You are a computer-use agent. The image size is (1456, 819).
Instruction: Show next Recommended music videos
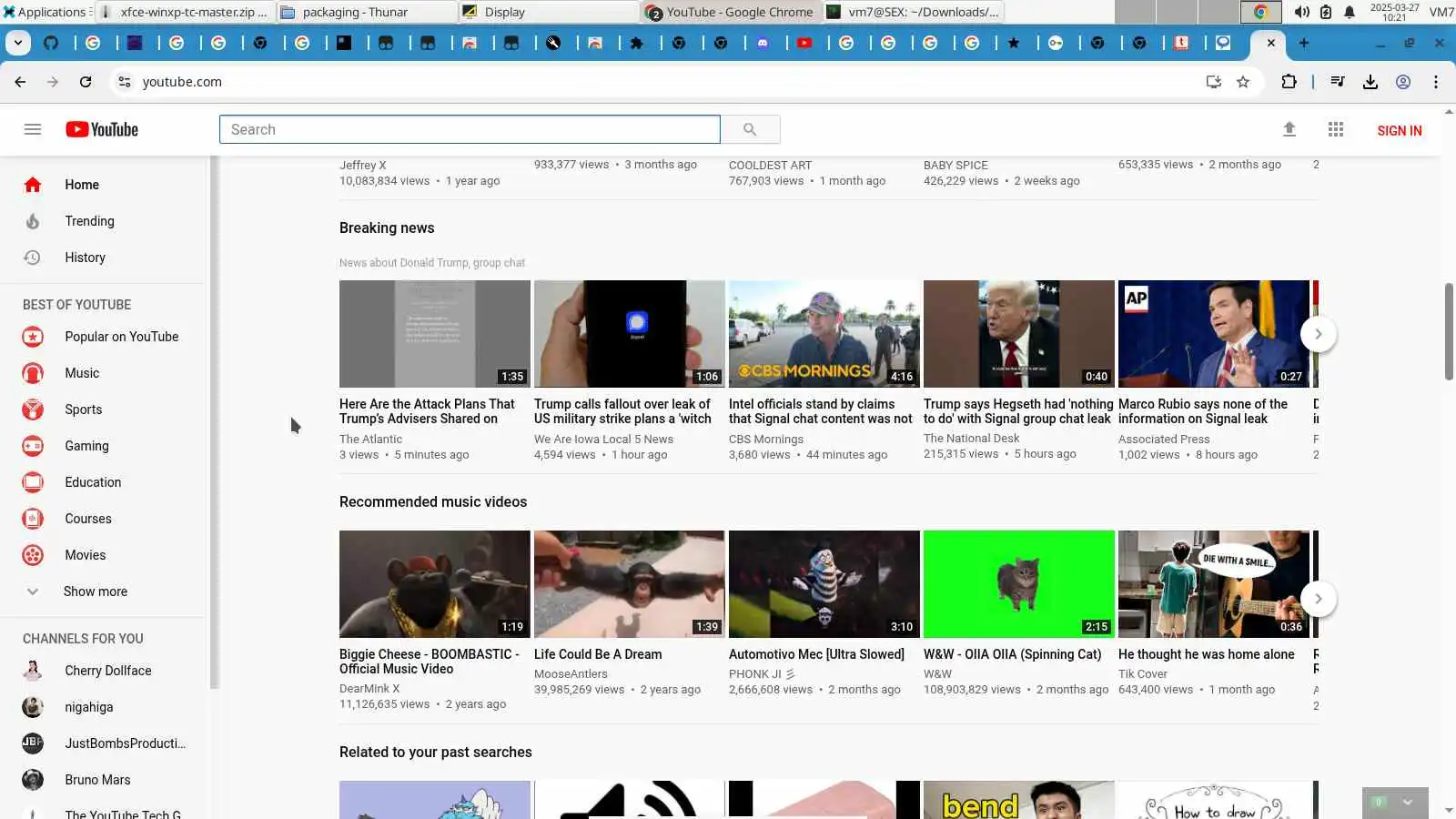click(1318, 599)
